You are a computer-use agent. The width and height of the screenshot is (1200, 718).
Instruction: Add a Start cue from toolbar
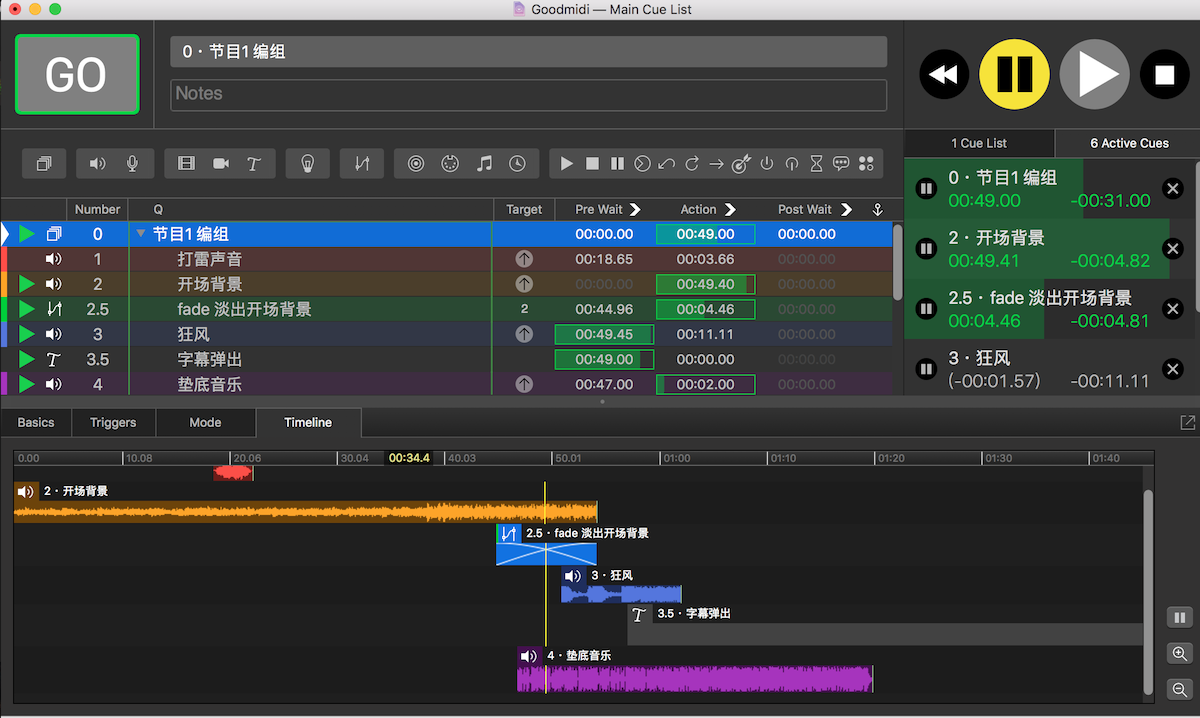[567, 163]
